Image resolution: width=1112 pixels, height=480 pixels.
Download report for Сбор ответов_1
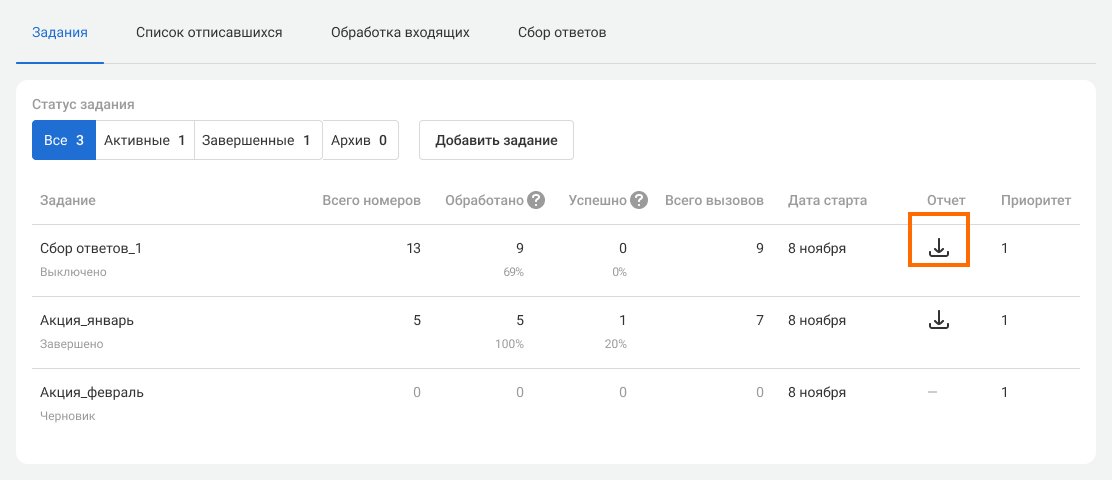click(x=938, y=248)
